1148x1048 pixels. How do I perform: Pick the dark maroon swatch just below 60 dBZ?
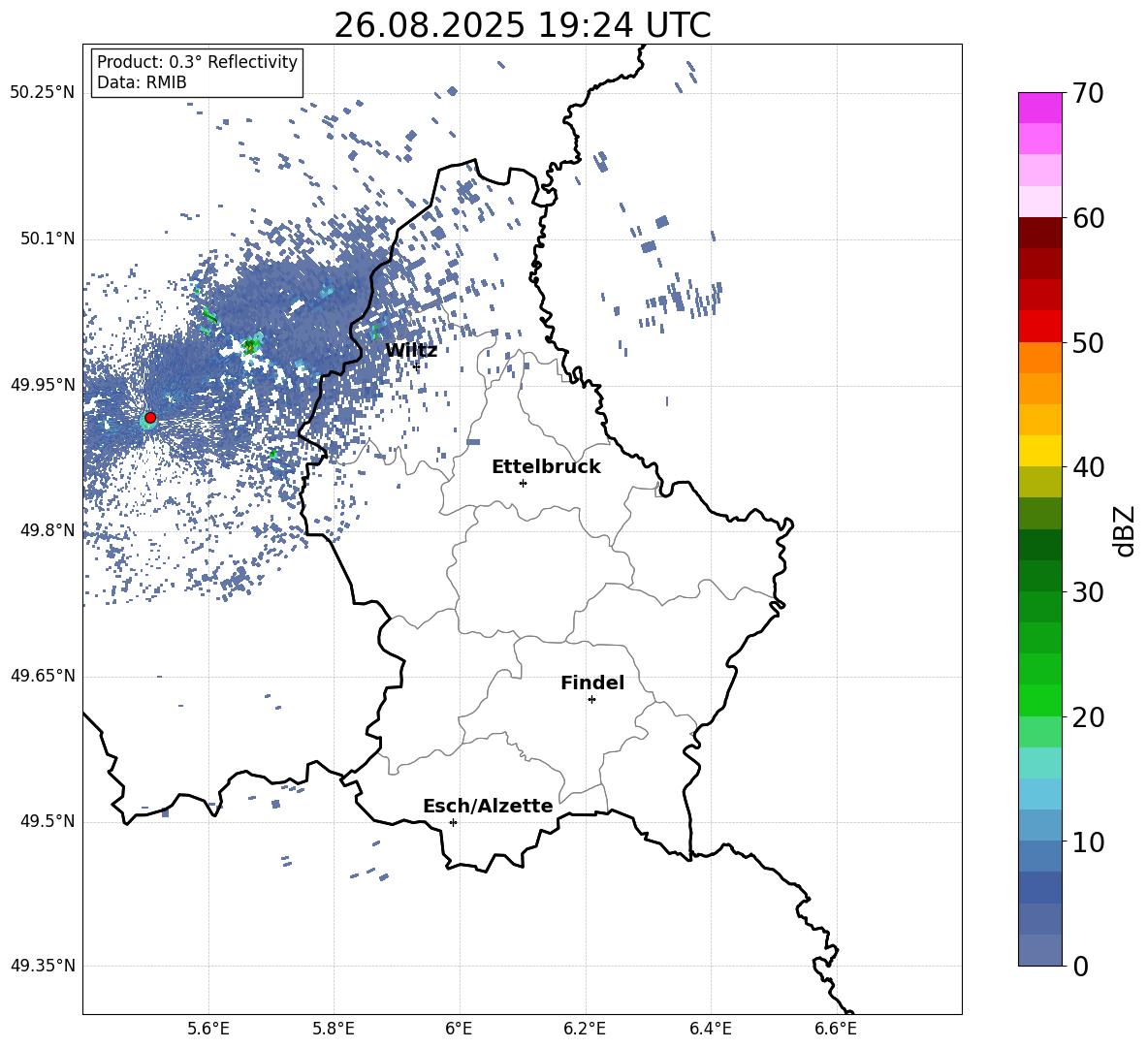[x=1039, y=233]
